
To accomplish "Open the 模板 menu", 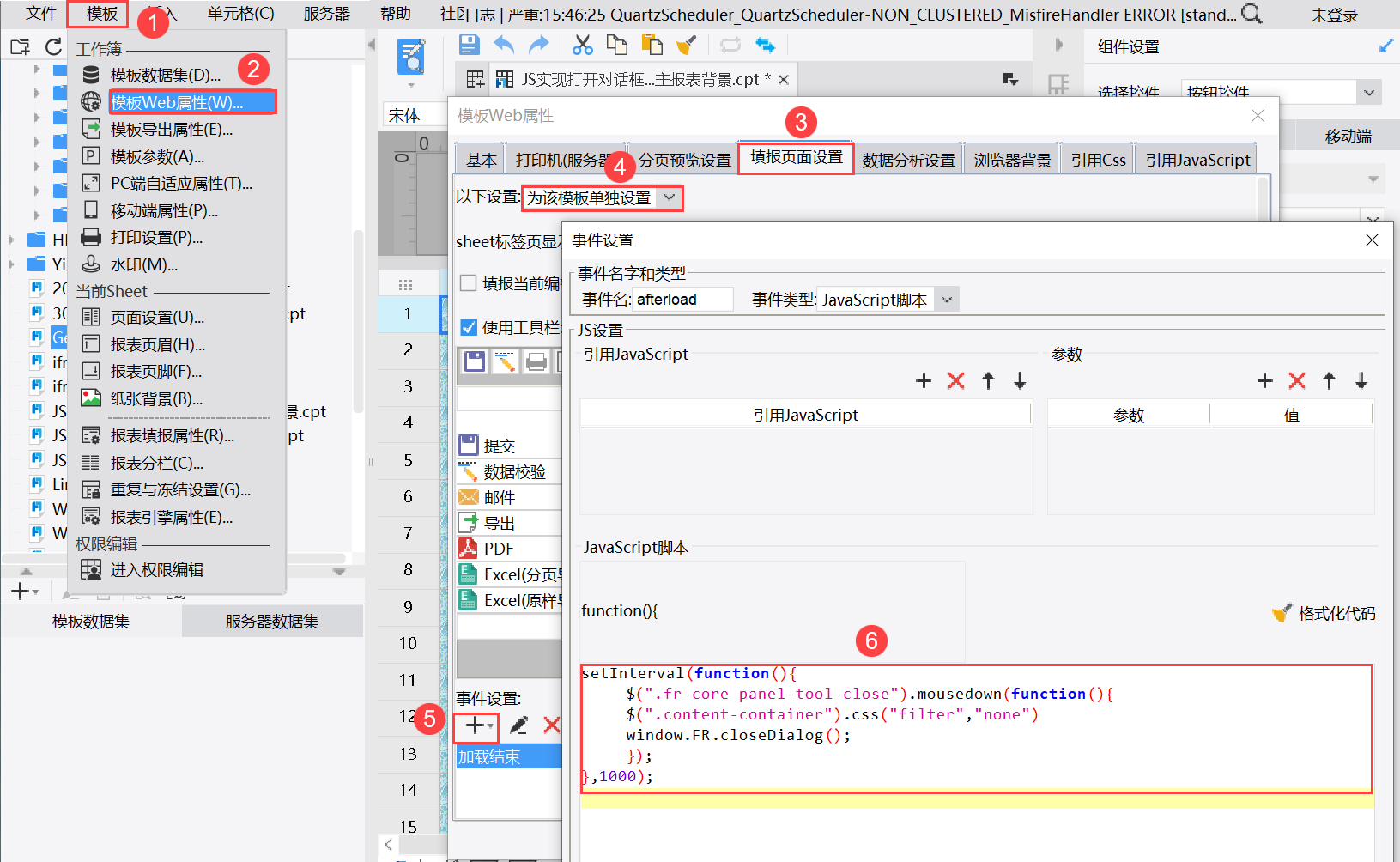I will pos(100,14).
